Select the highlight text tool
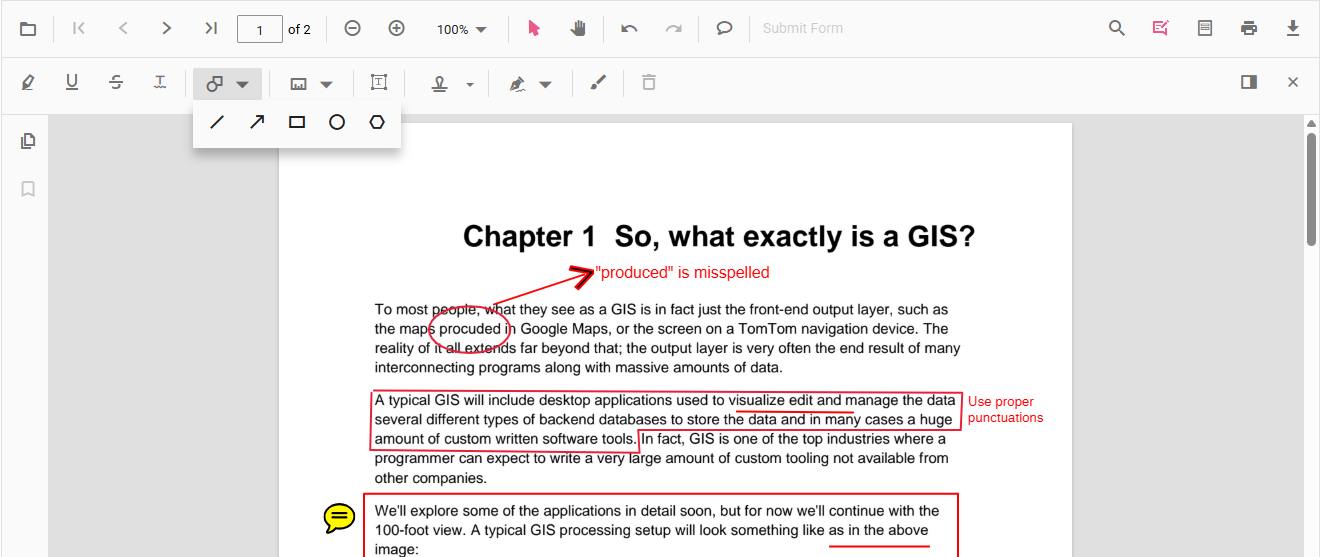 click(x=28, y=83)
